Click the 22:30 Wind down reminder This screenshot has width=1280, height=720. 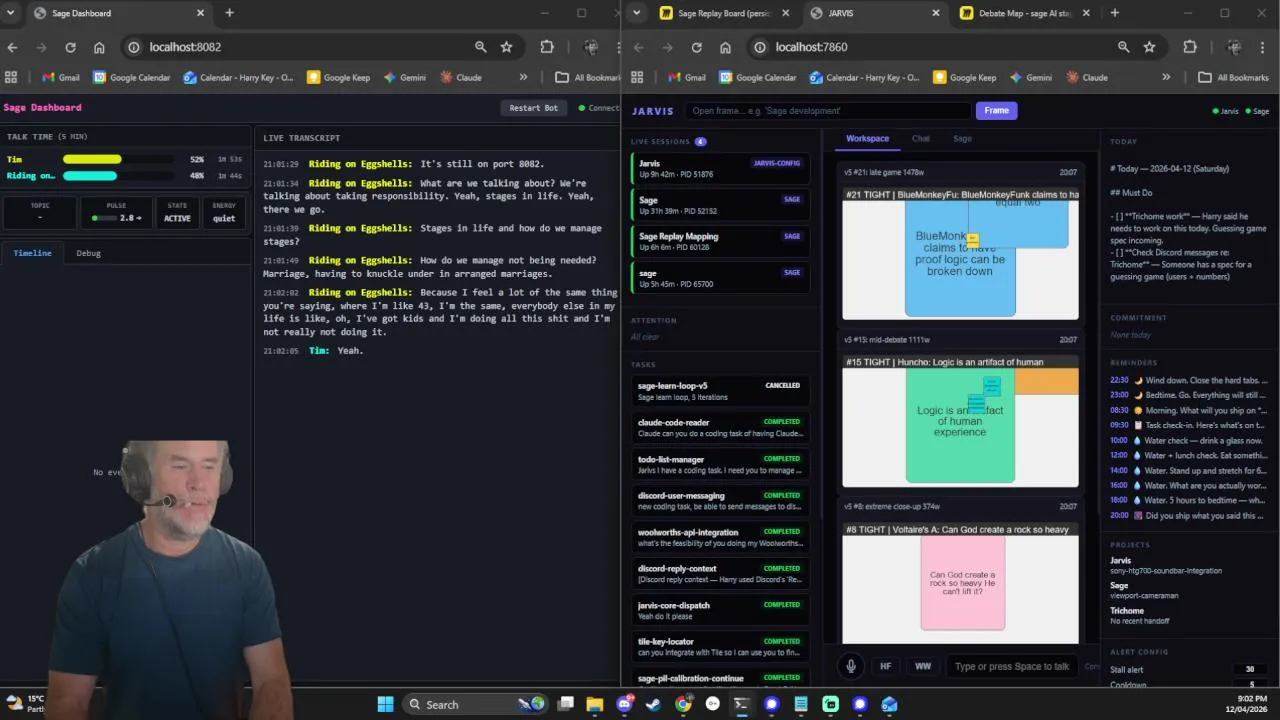coord(1189,380)
